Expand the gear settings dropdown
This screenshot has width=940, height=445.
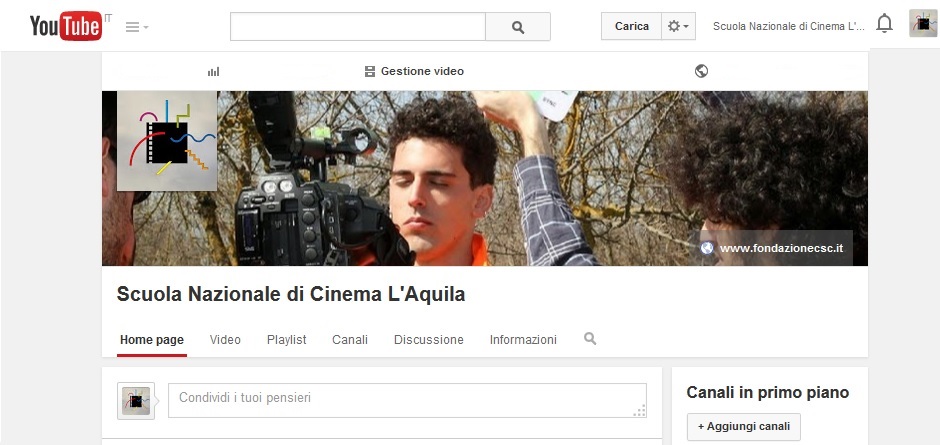coord(677,27)
